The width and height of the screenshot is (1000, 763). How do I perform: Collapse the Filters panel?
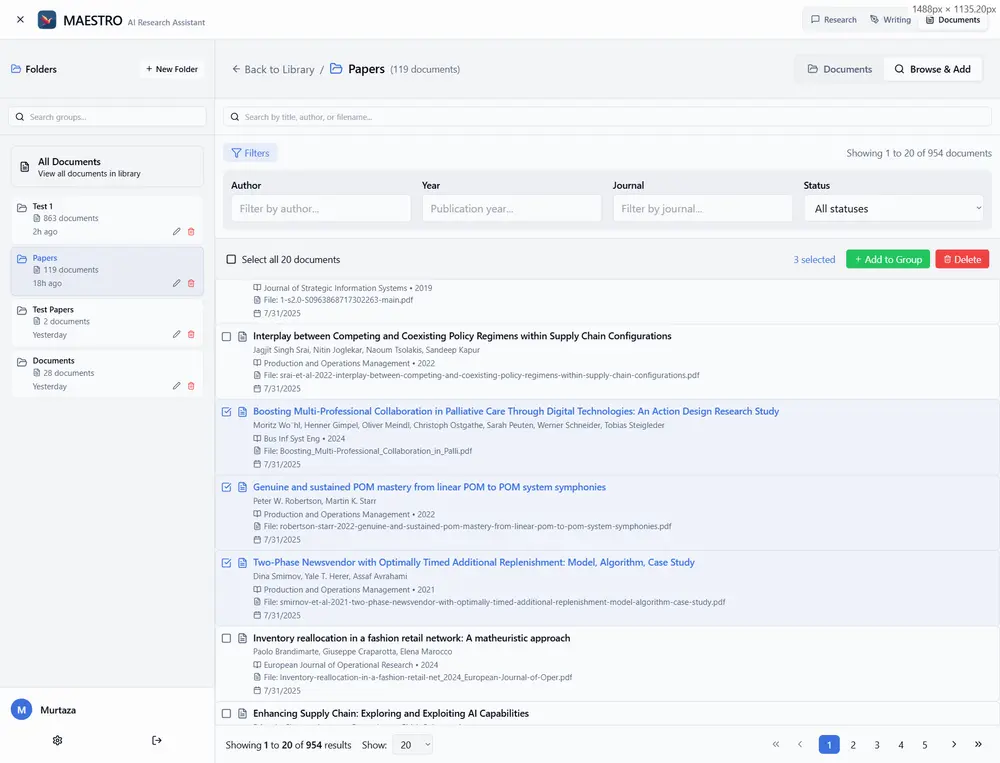point(250,153)
